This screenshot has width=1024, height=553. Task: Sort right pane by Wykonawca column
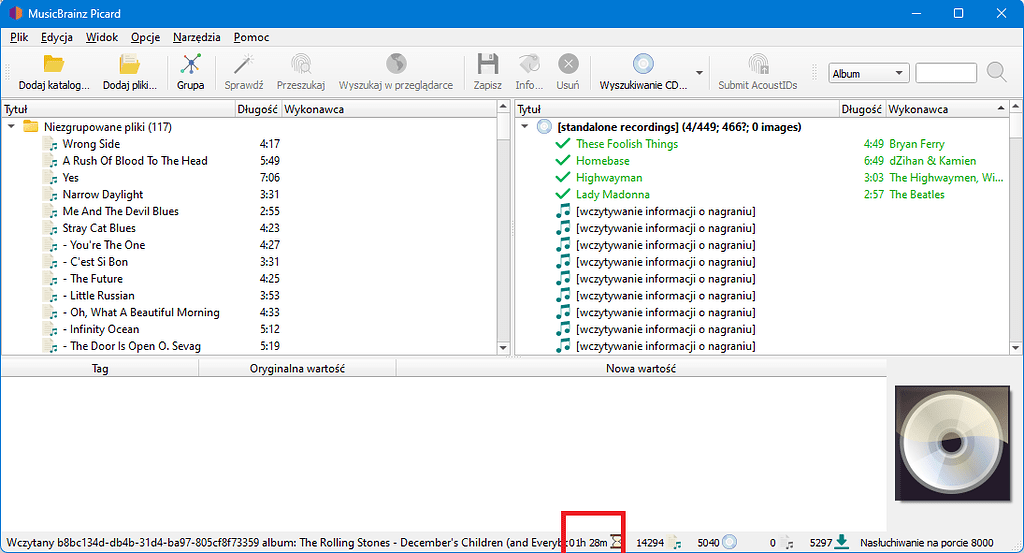tap(947, 109)
